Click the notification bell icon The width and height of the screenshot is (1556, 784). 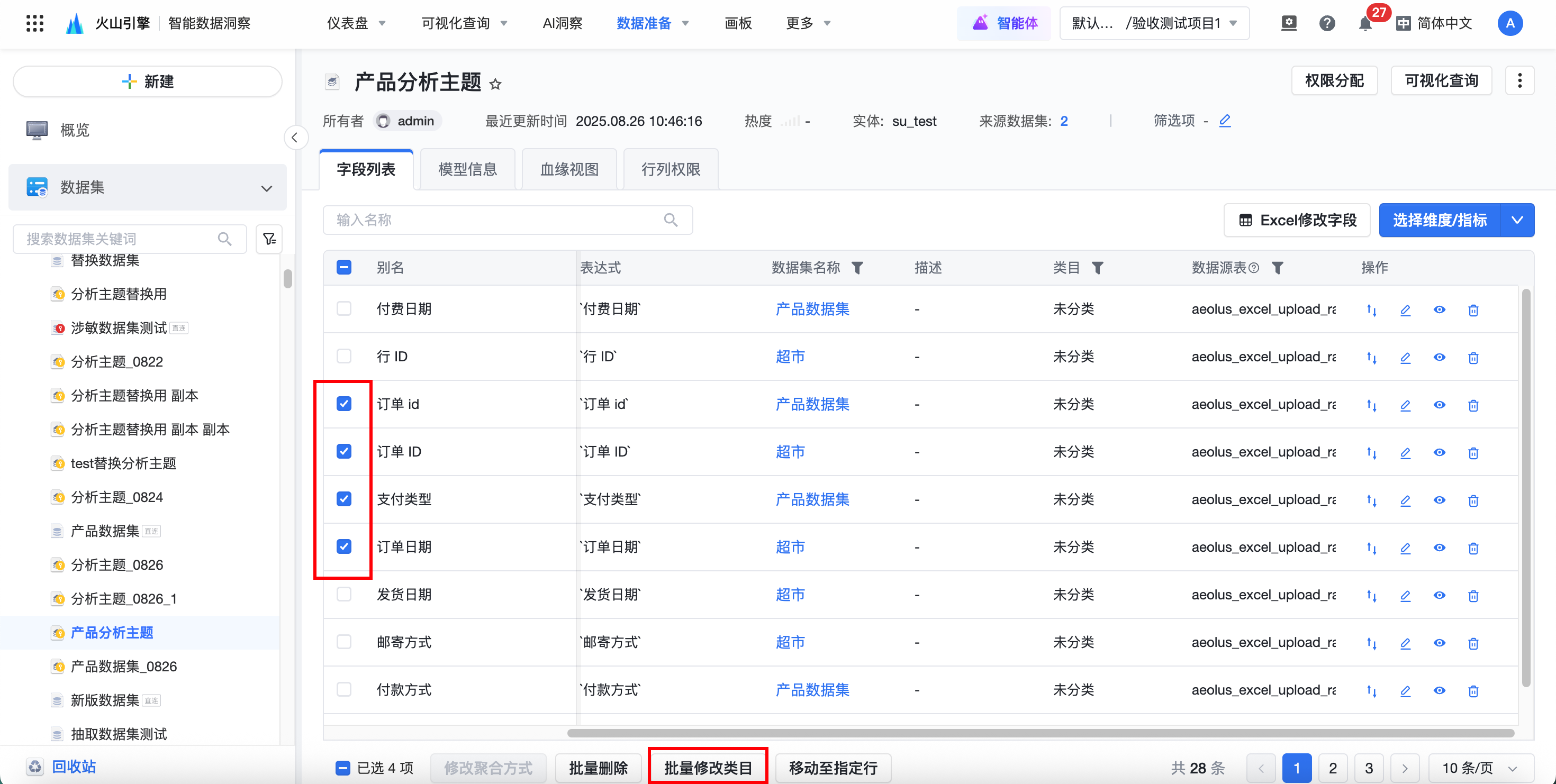[1364, 24]
